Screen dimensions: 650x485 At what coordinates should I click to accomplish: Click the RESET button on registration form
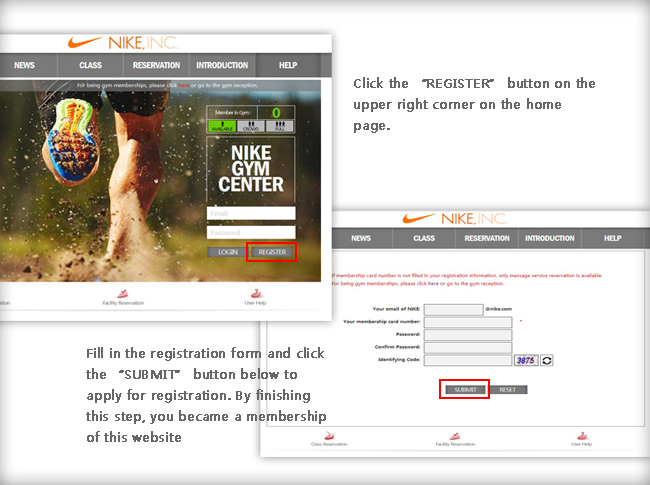tap(508, 390)
